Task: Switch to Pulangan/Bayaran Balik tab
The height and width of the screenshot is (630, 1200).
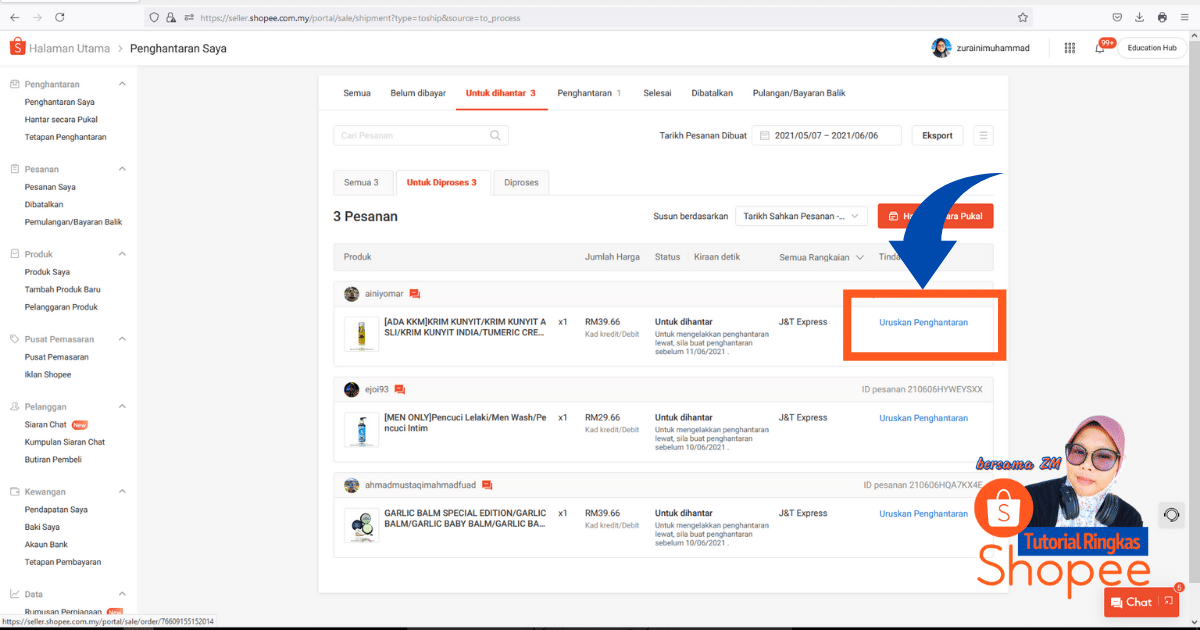Action: pos(799,93)
